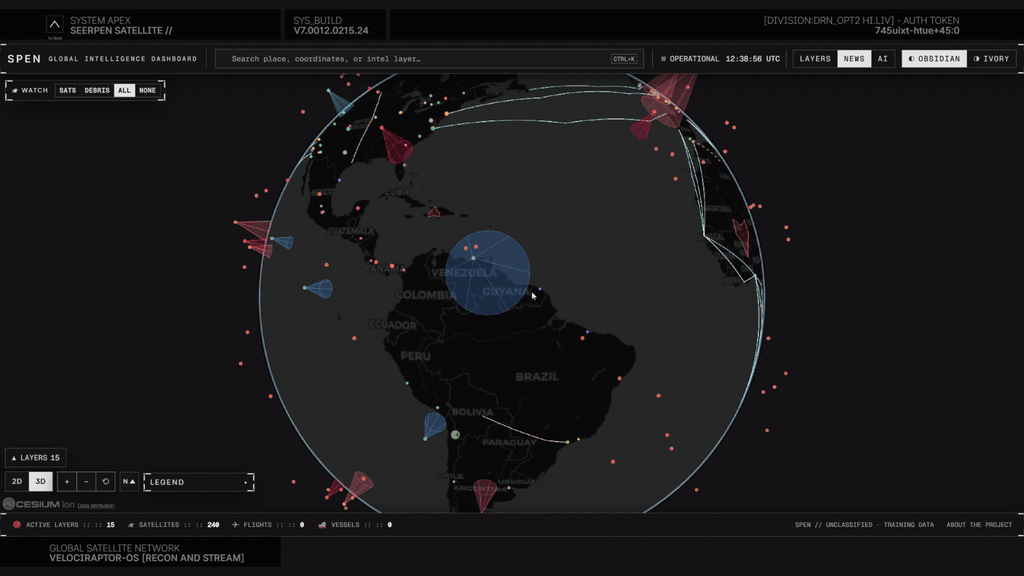Click the satellites icon in the status bar
Viewport: 1024px width, 576px height.
(x=131, y=524)
